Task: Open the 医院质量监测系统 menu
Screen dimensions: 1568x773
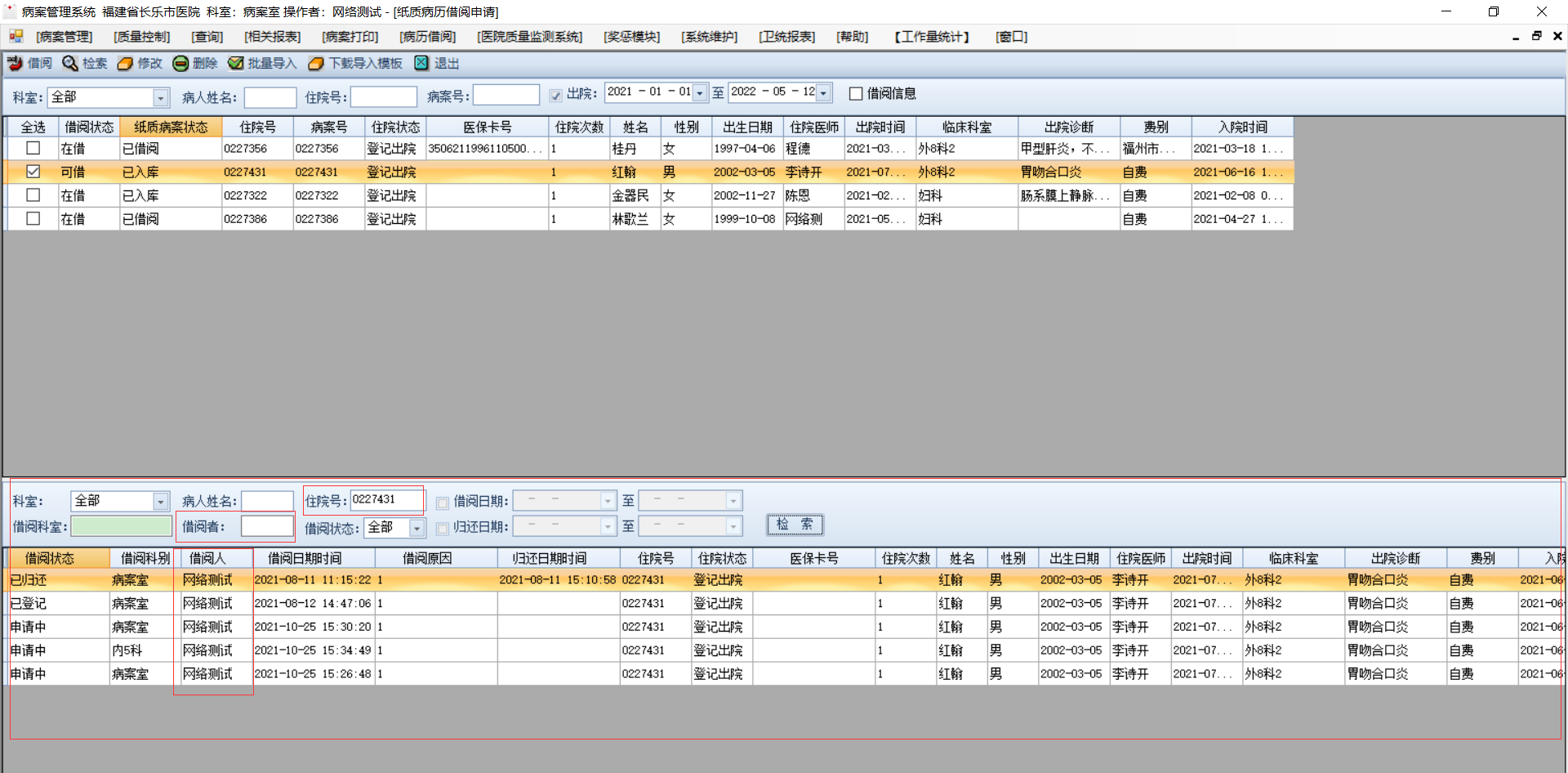Action: [x=530, y=37]
